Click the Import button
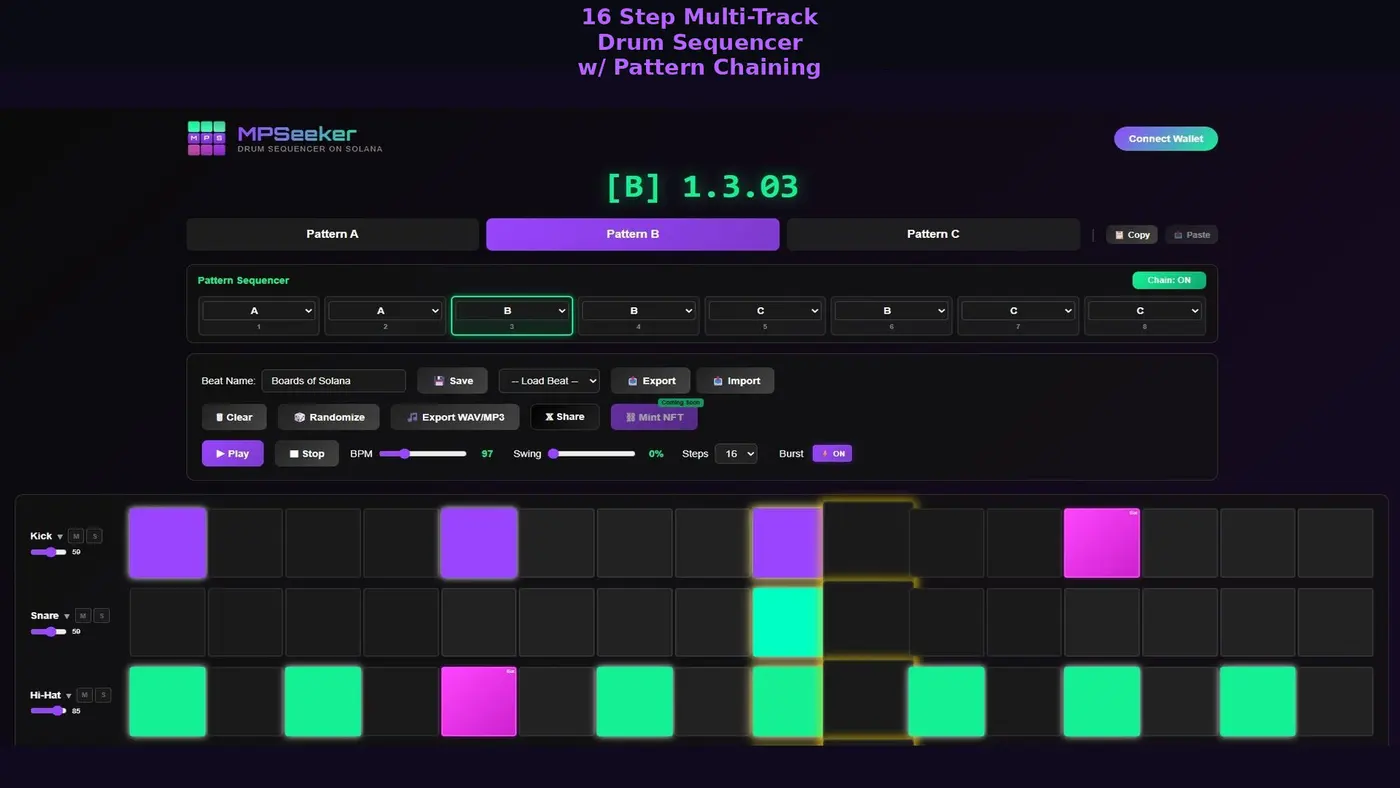This screenshot has height=788, width=1400. coord(736,381)
